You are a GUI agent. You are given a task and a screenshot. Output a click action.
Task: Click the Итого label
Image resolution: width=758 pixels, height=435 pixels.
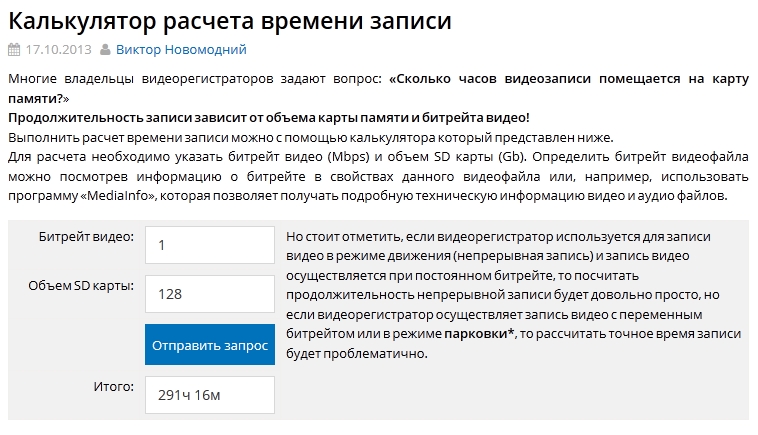[x=114, y=384]
